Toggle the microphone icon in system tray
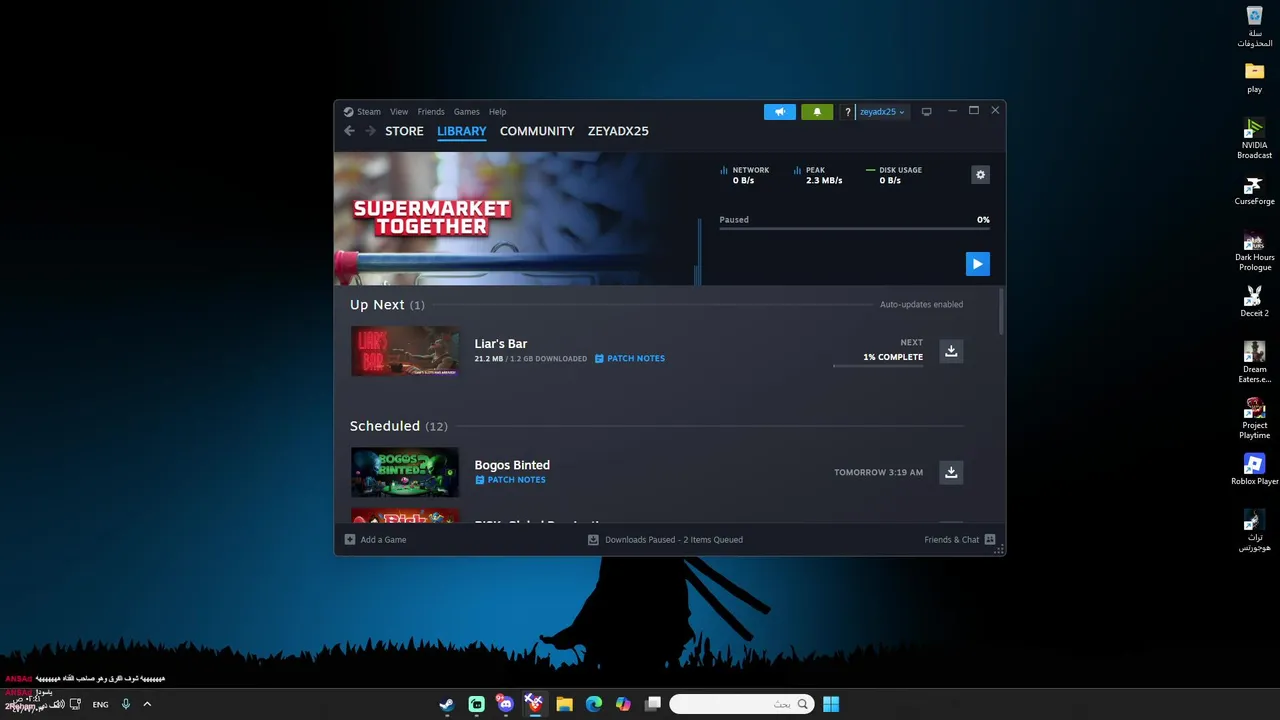The width and height of the screenshot is (1280, 720). click(x=125, y=704)
